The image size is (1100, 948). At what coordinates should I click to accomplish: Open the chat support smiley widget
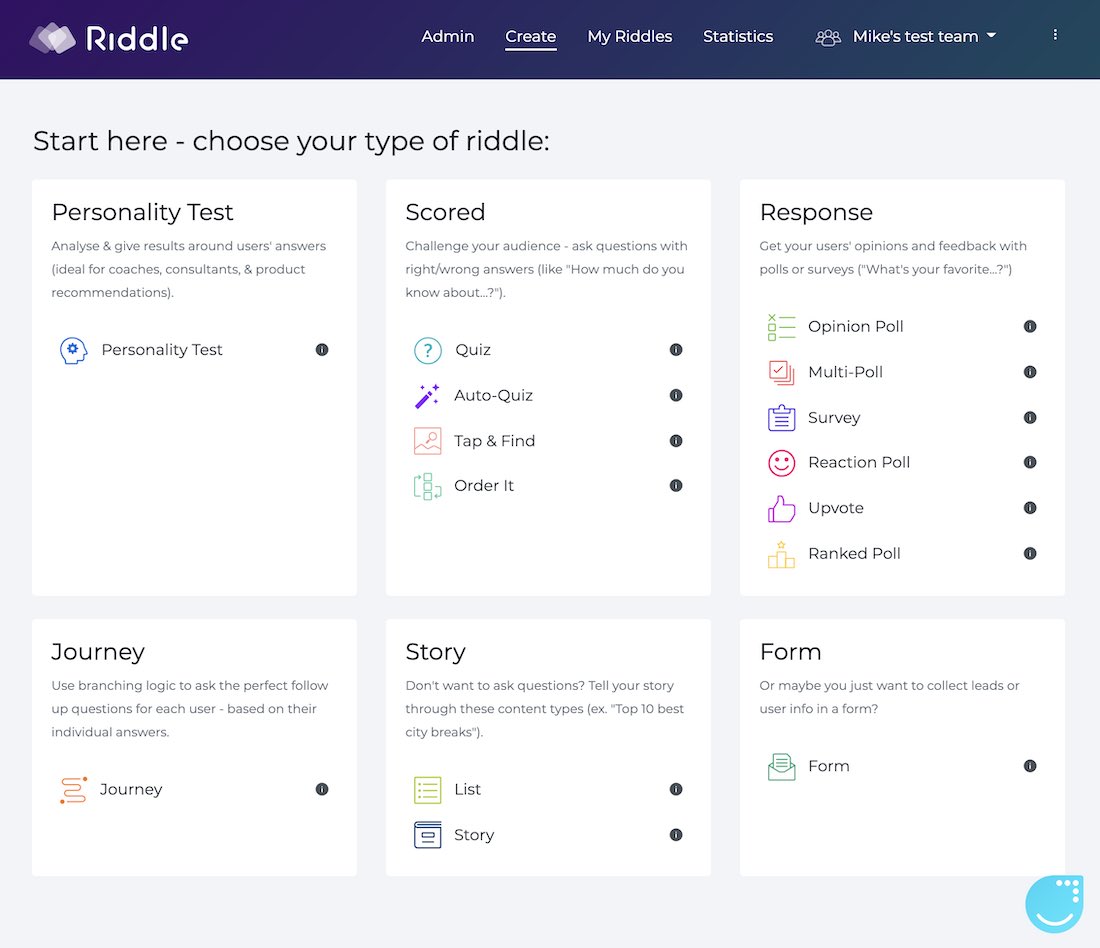point(1054,904)
